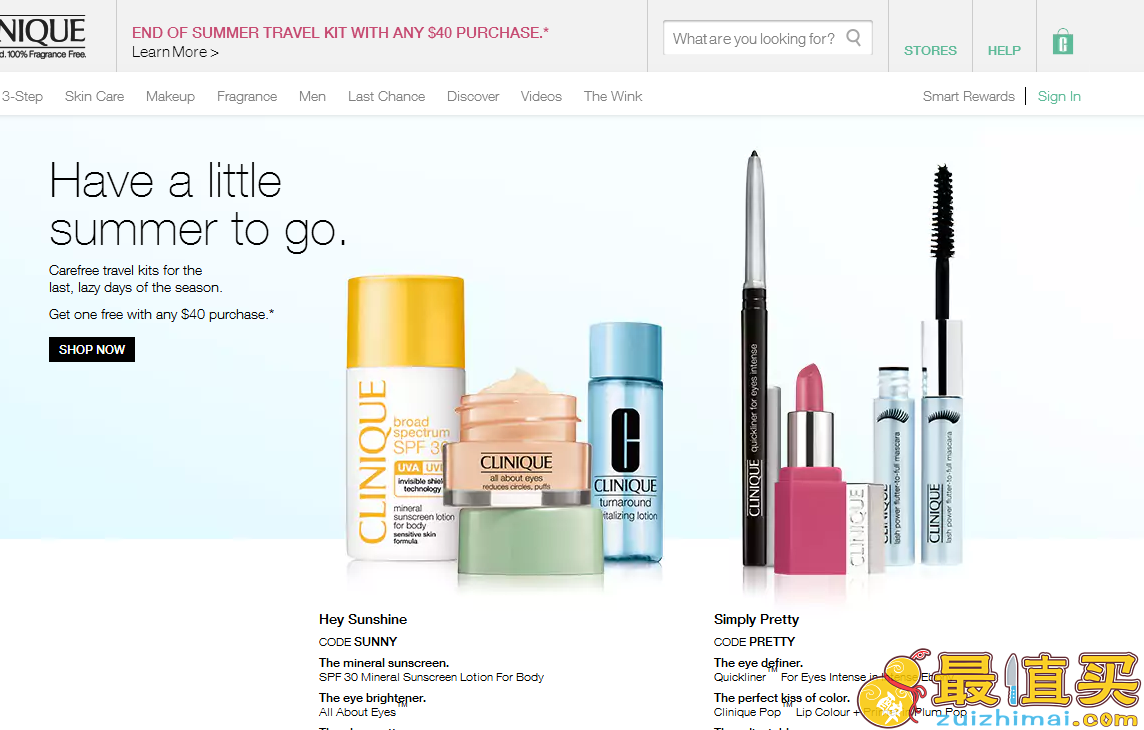Click the 'CODE SUNNY' text
1144x730 pixels.
point(358,642)
